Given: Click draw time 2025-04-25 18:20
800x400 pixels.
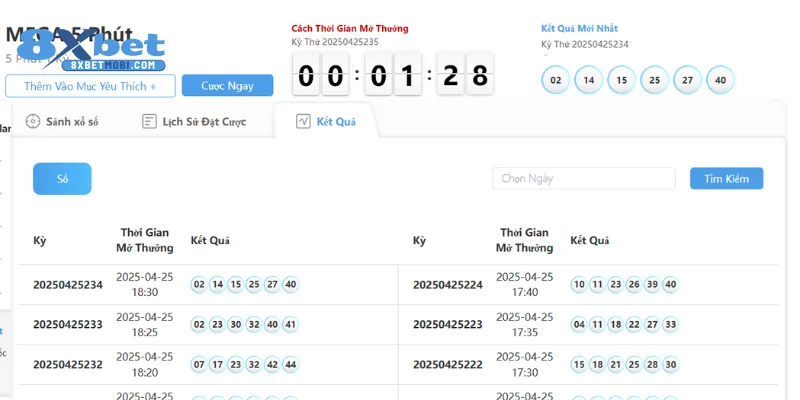Looking at the screenshot, I should [145, 364].
